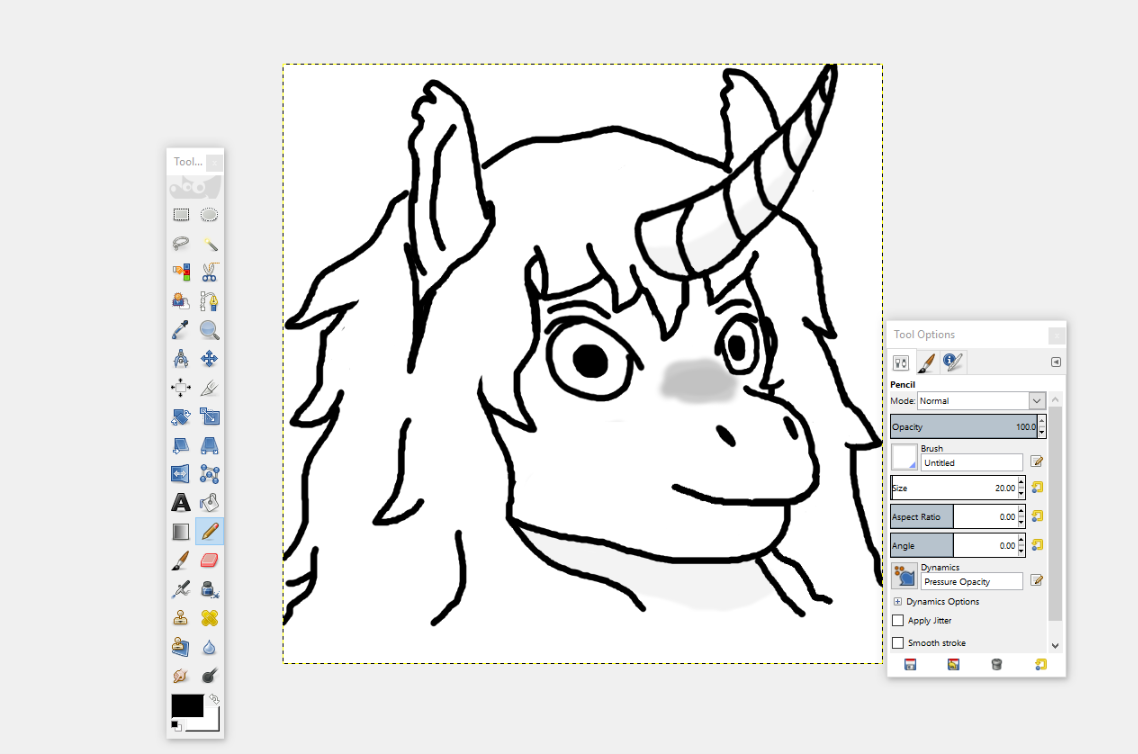This screenshot has height=754, width=1138.
Task: Edit the Pressure Opacity dynamics
Action: (x=1036, y=580)
